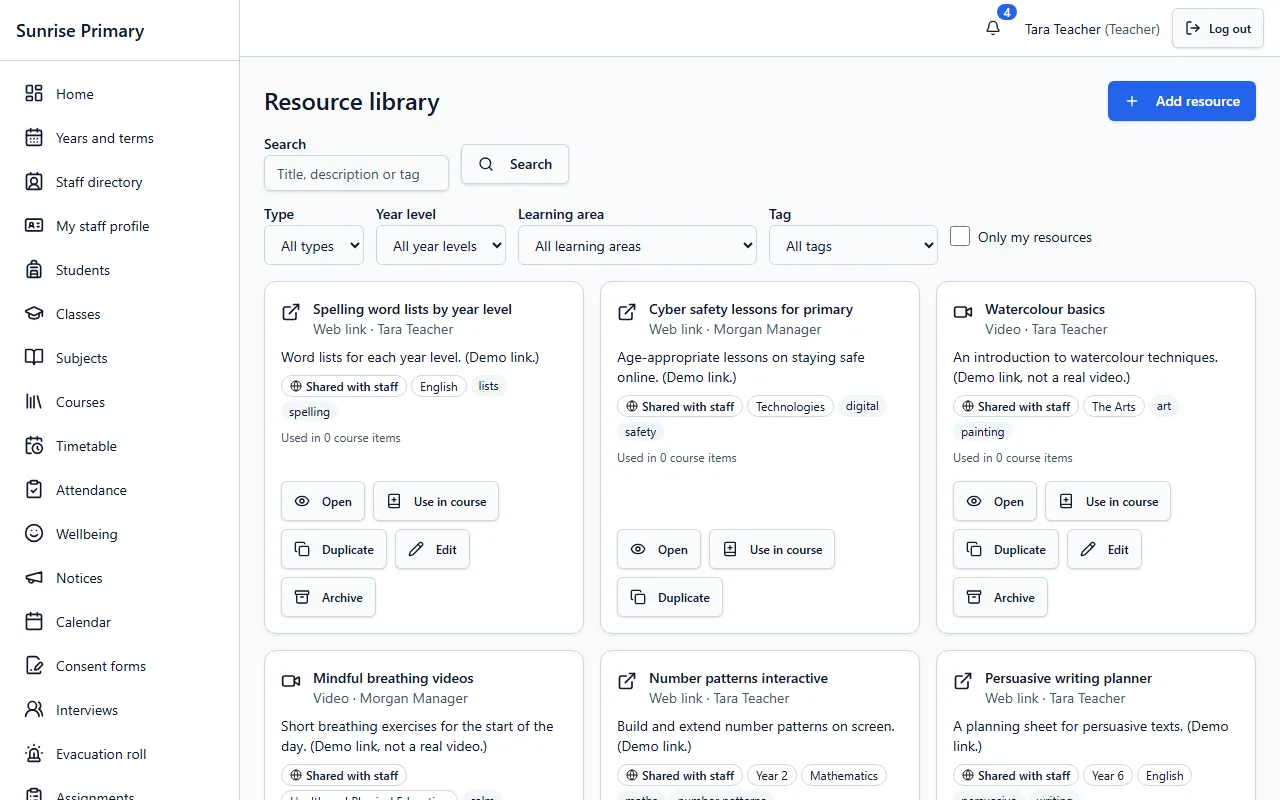Click the Staff directory icon
This screenshot has width=1280, height=800.
point(34,181)
